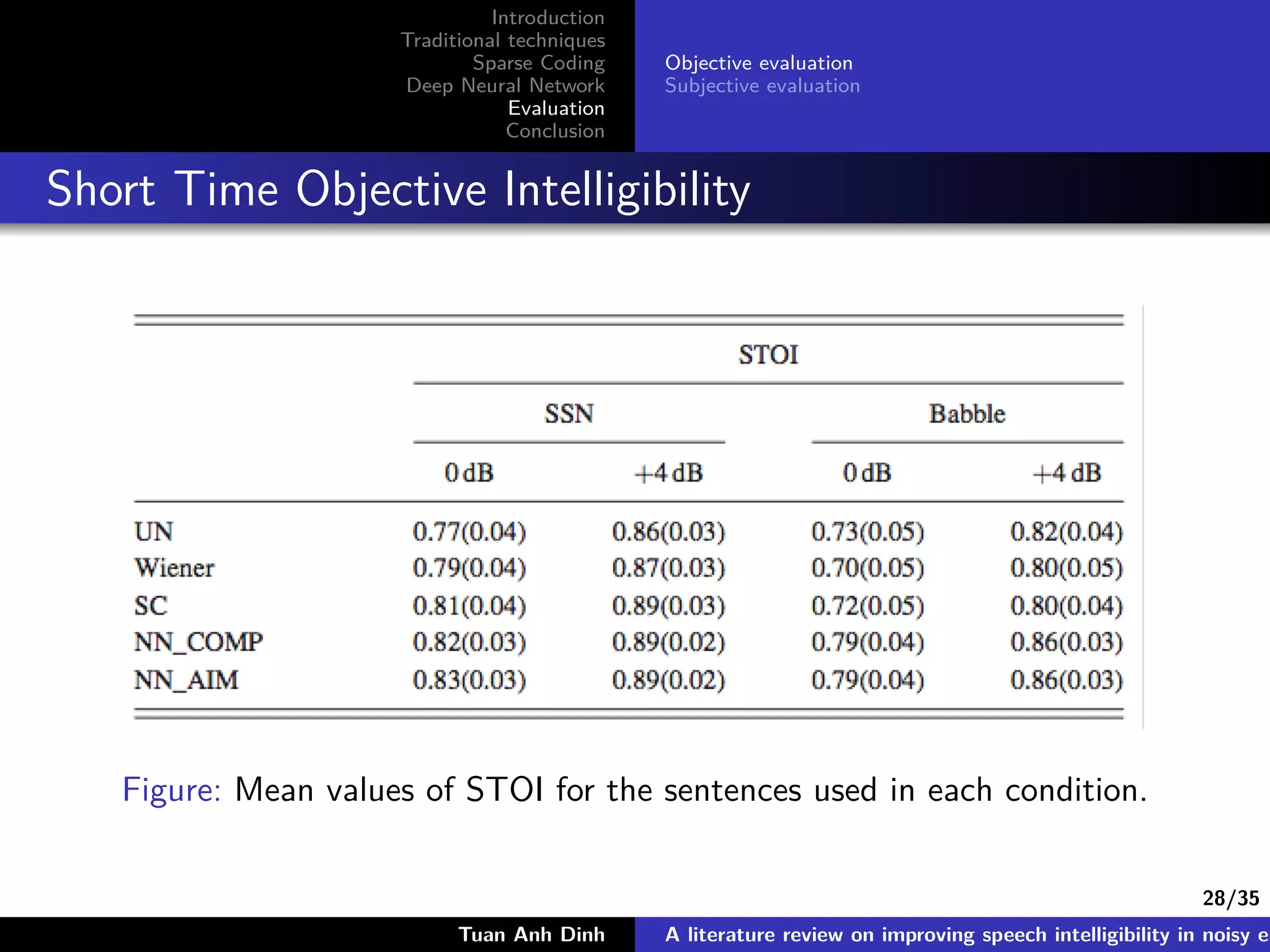Click Wiener Babble 0 dB value 0.70(0.05)
This screenshot has width=1270, height=952.
click(868, 568)
